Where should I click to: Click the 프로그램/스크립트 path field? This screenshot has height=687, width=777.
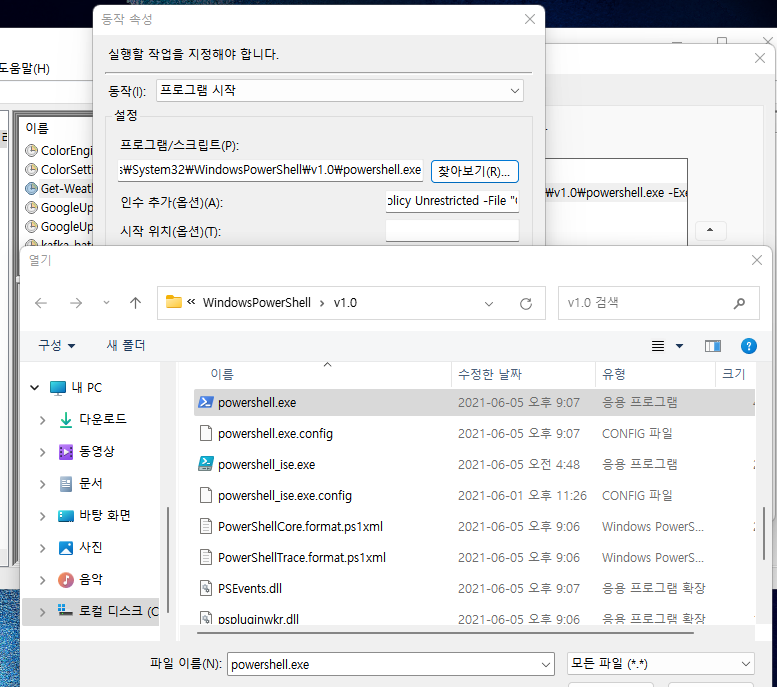[271, 170]
